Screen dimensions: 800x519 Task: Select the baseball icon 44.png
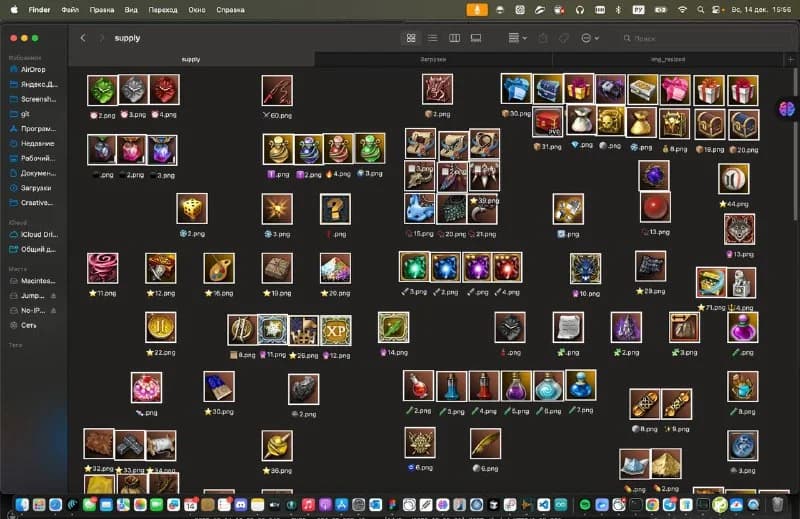(734, 179)
